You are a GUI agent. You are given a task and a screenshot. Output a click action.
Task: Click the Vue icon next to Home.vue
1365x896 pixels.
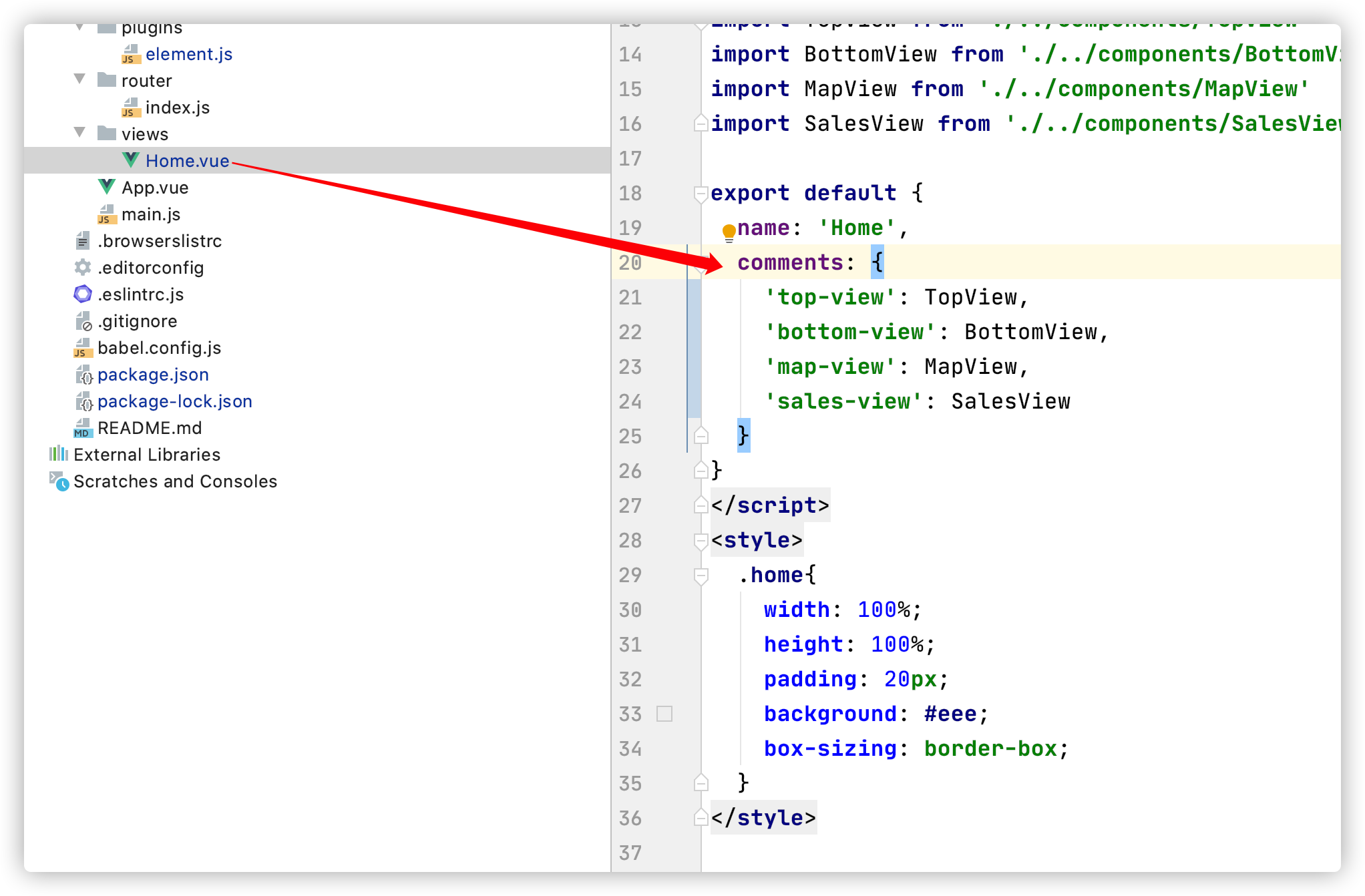[x=131, y=160]
